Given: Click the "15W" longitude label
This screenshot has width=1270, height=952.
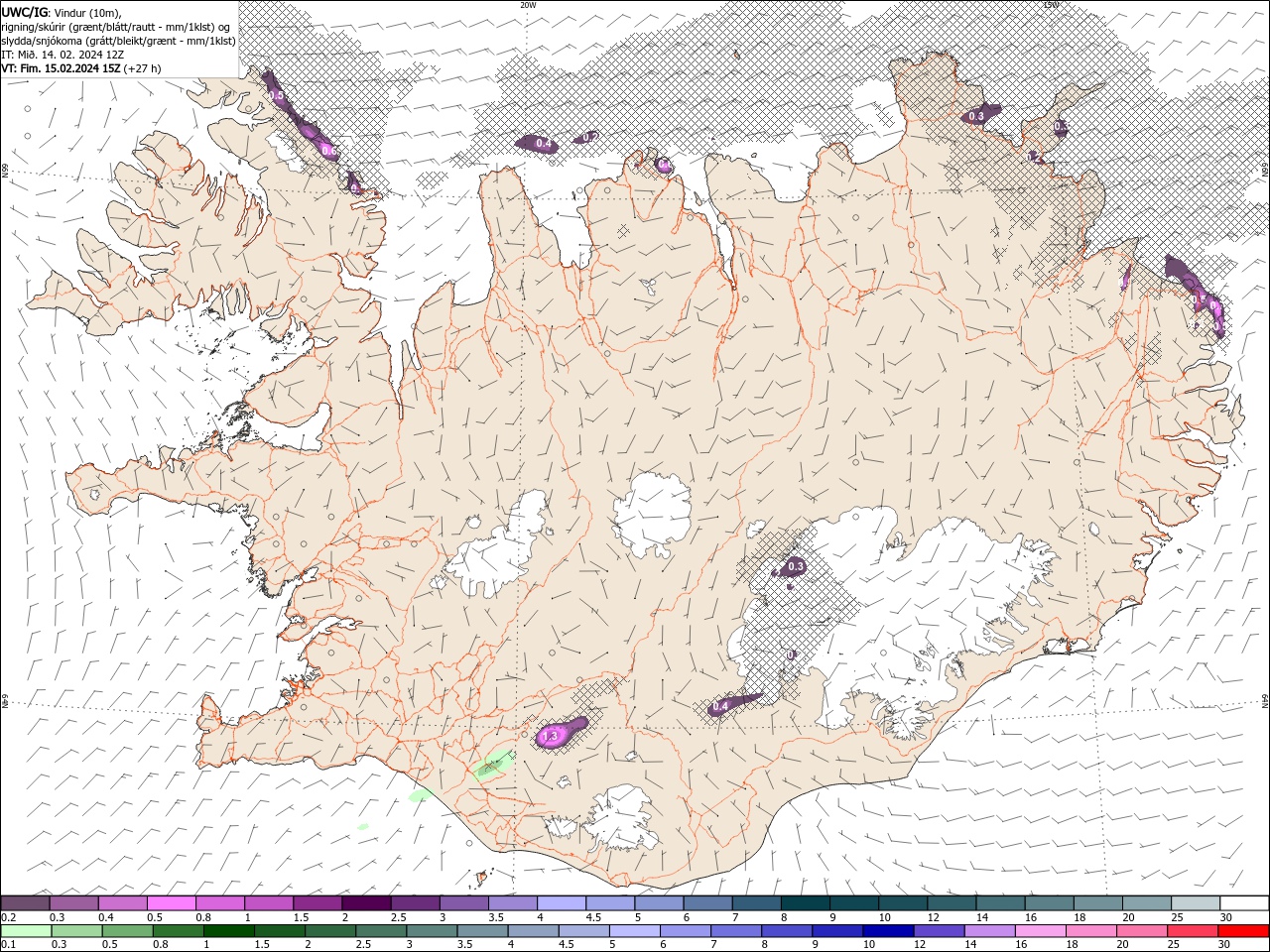Looking at the screenshot, I should pos(1051,5).
